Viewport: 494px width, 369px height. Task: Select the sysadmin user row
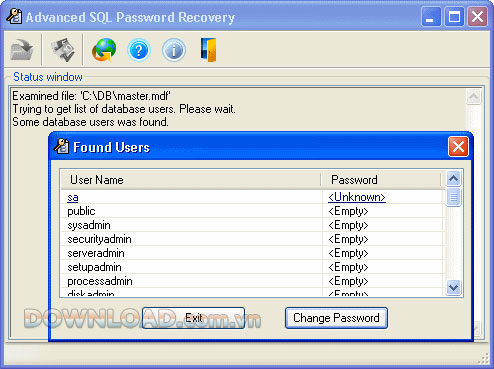pos(253,225)
